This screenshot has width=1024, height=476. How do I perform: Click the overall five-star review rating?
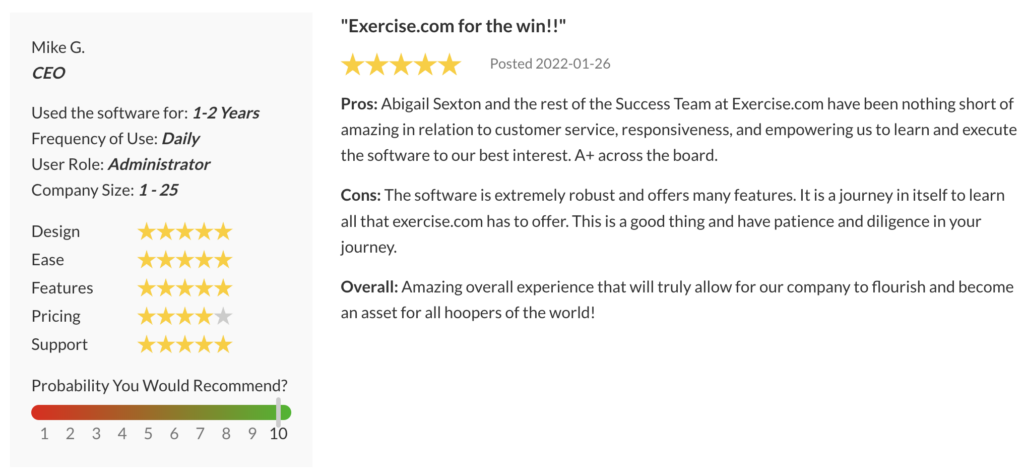[x=400, y=65]
